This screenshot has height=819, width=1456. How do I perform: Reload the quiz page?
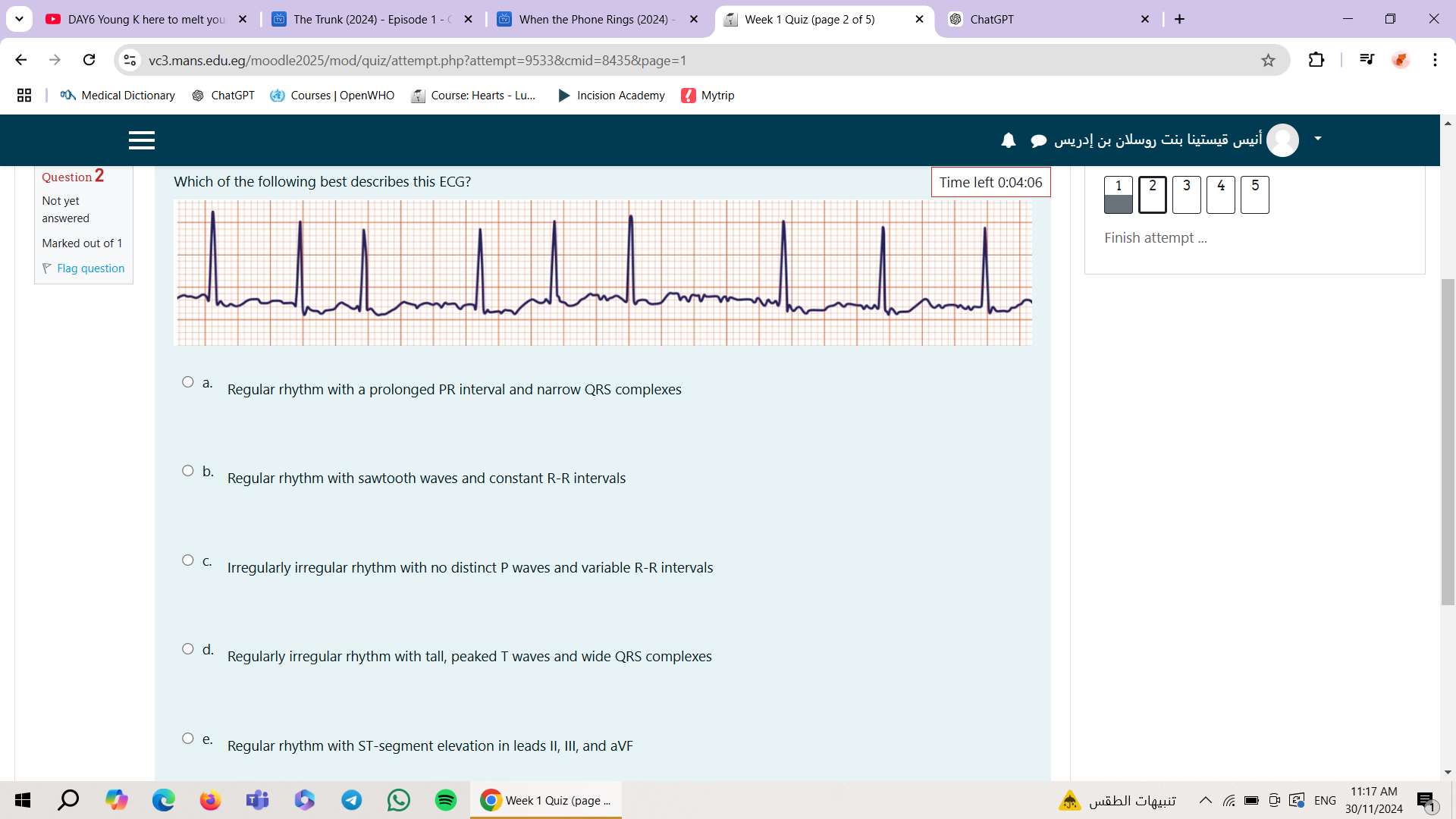tap(89, 60)
